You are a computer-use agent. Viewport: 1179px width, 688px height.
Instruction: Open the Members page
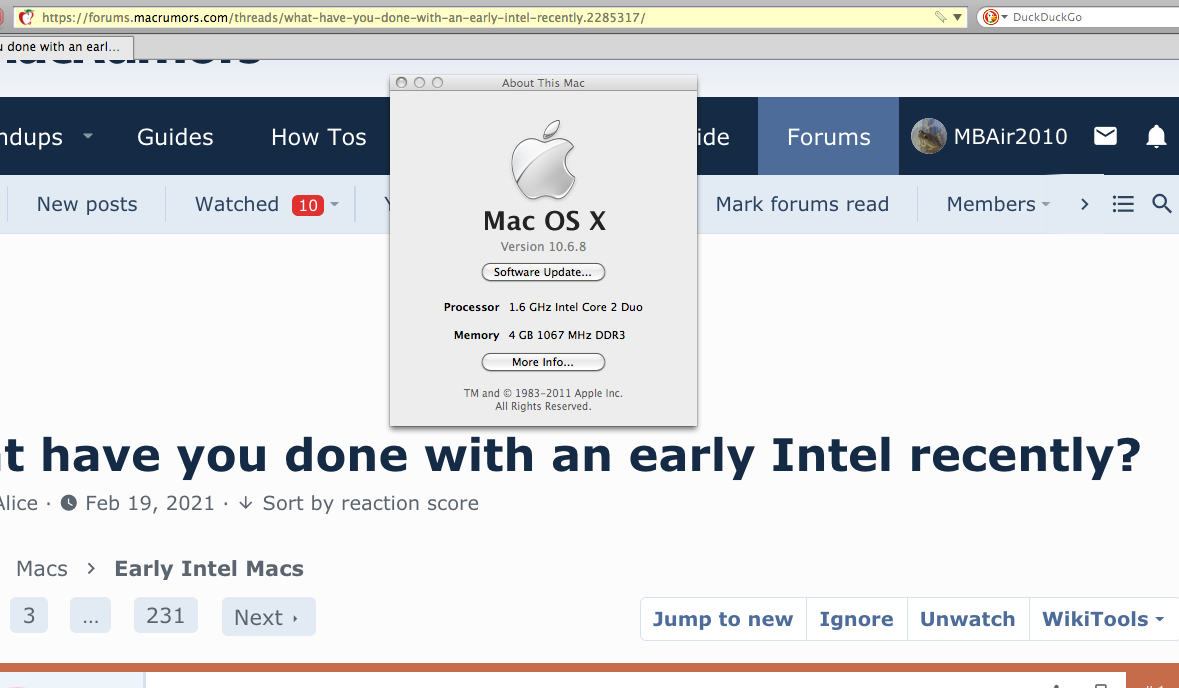coord(991,204)
